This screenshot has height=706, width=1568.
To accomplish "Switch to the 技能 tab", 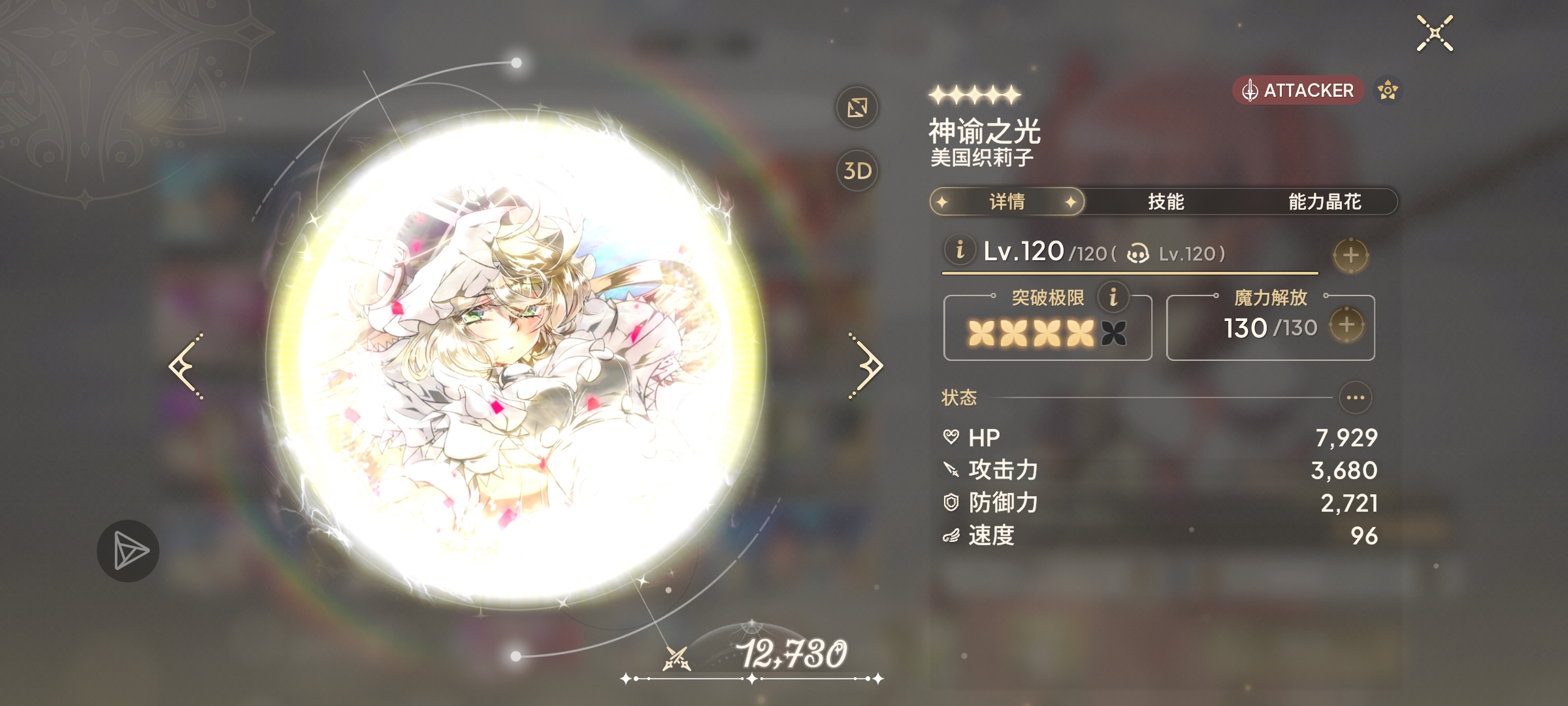I will pos(1166,201).
